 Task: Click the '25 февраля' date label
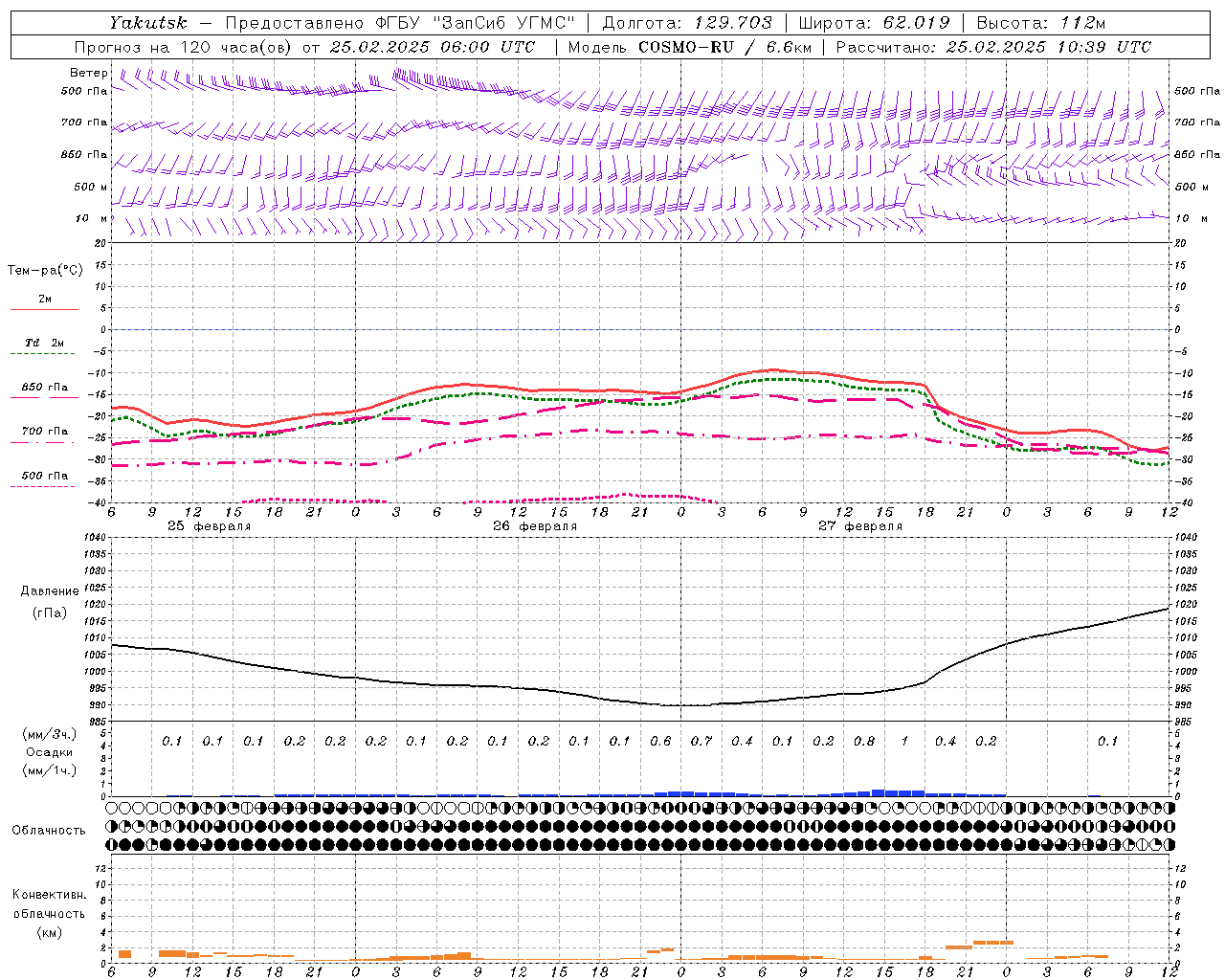click(x=210, y=526)
